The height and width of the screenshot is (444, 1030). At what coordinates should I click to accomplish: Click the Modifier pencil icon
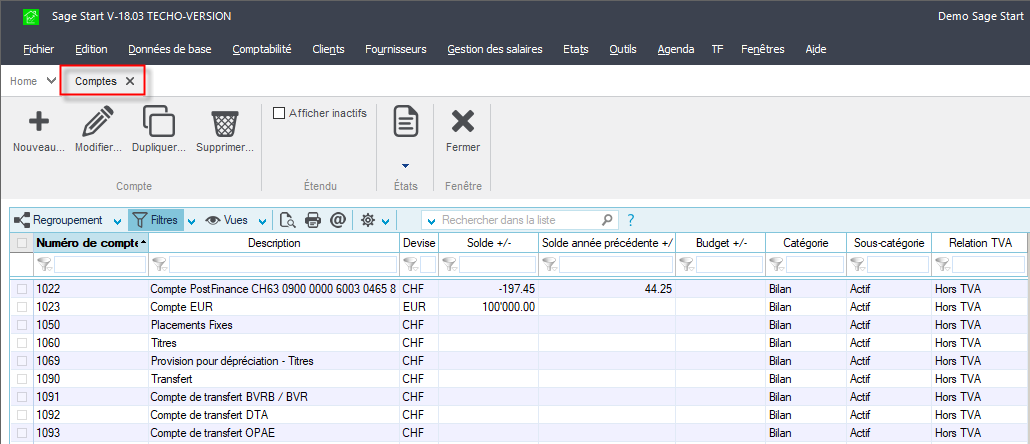click(98, 122)
